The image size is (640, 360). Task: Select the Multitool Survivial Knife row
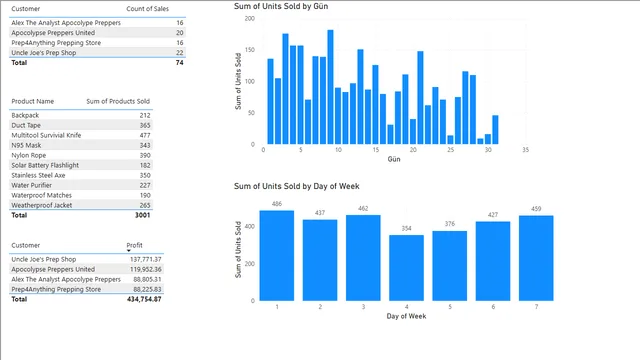(81, 135)
